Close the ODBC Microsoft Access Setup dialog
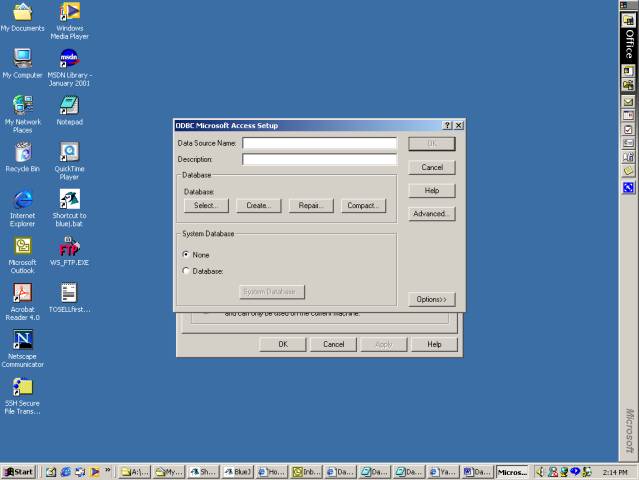The image size is (639, 480). coord(458,126)
